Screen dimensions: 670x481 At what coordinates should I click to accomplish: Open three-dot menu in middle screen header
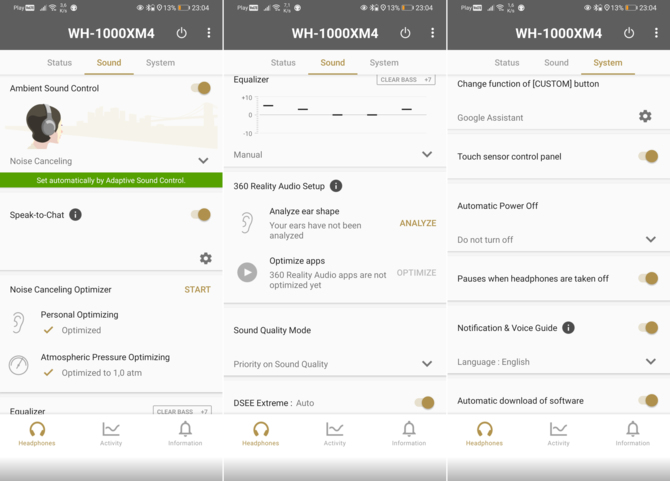click(432, 33)
